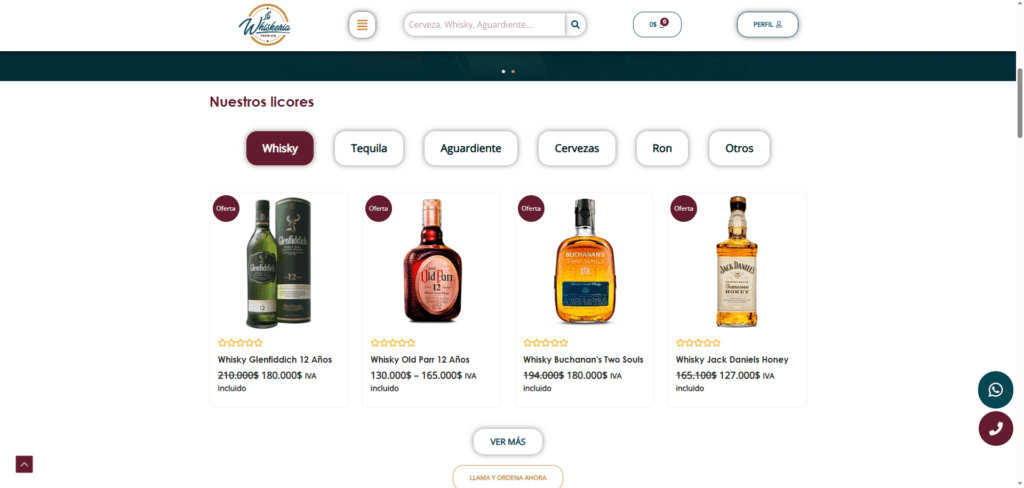Open Whisky Buchanan's Two Souls title link
This screenshot has width=1024, height=488.
tap(583, 360)
